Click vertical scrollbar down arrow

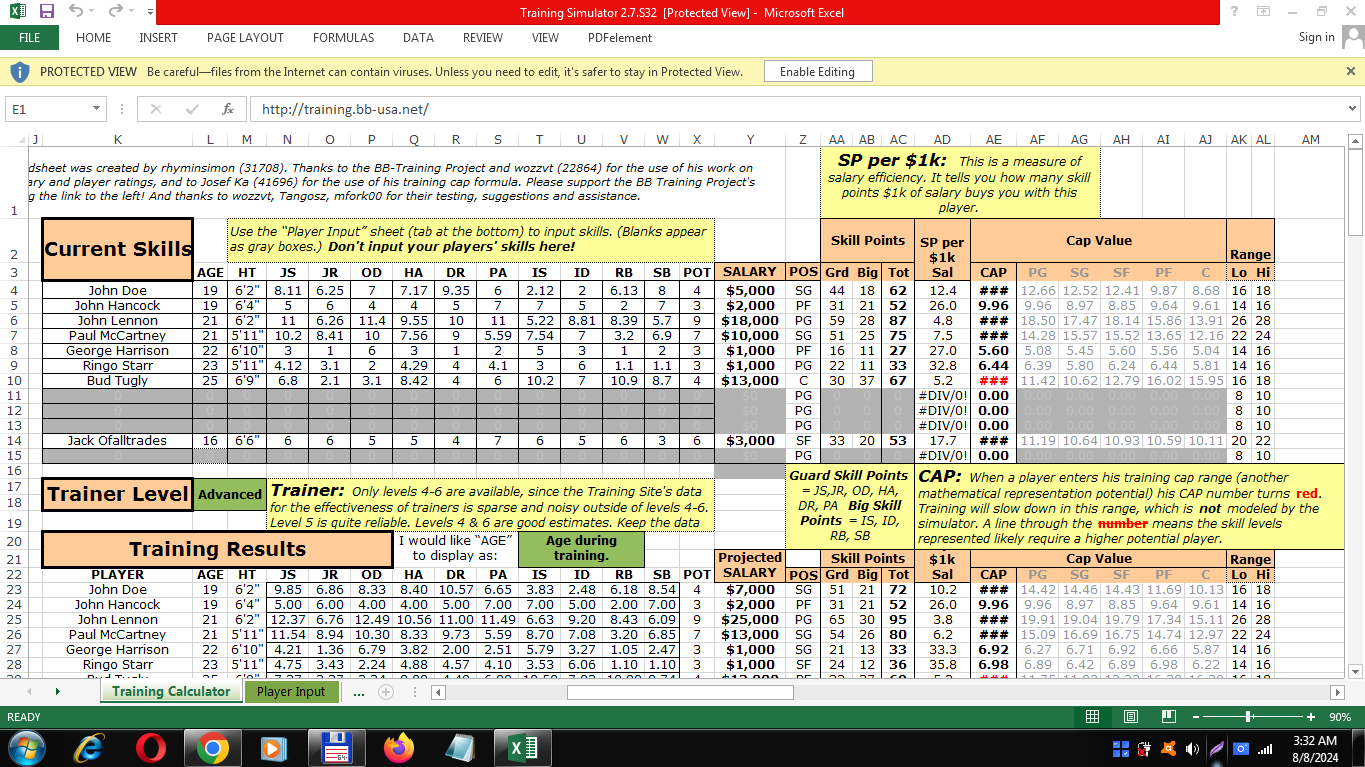(x=1356, y=671)
